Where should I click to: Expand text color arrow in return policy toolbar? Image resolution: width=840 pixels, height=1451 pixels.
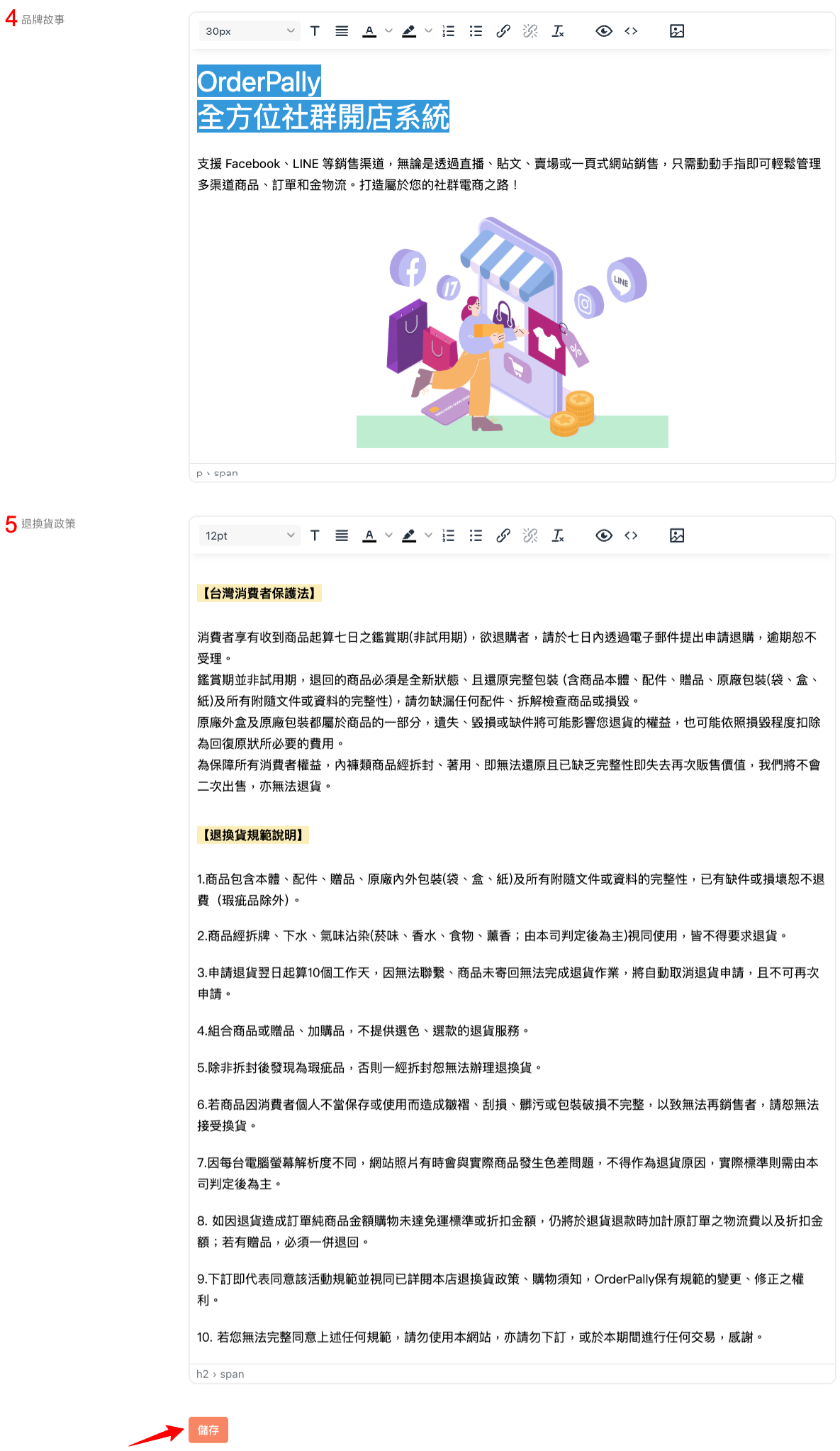[388, 536]
